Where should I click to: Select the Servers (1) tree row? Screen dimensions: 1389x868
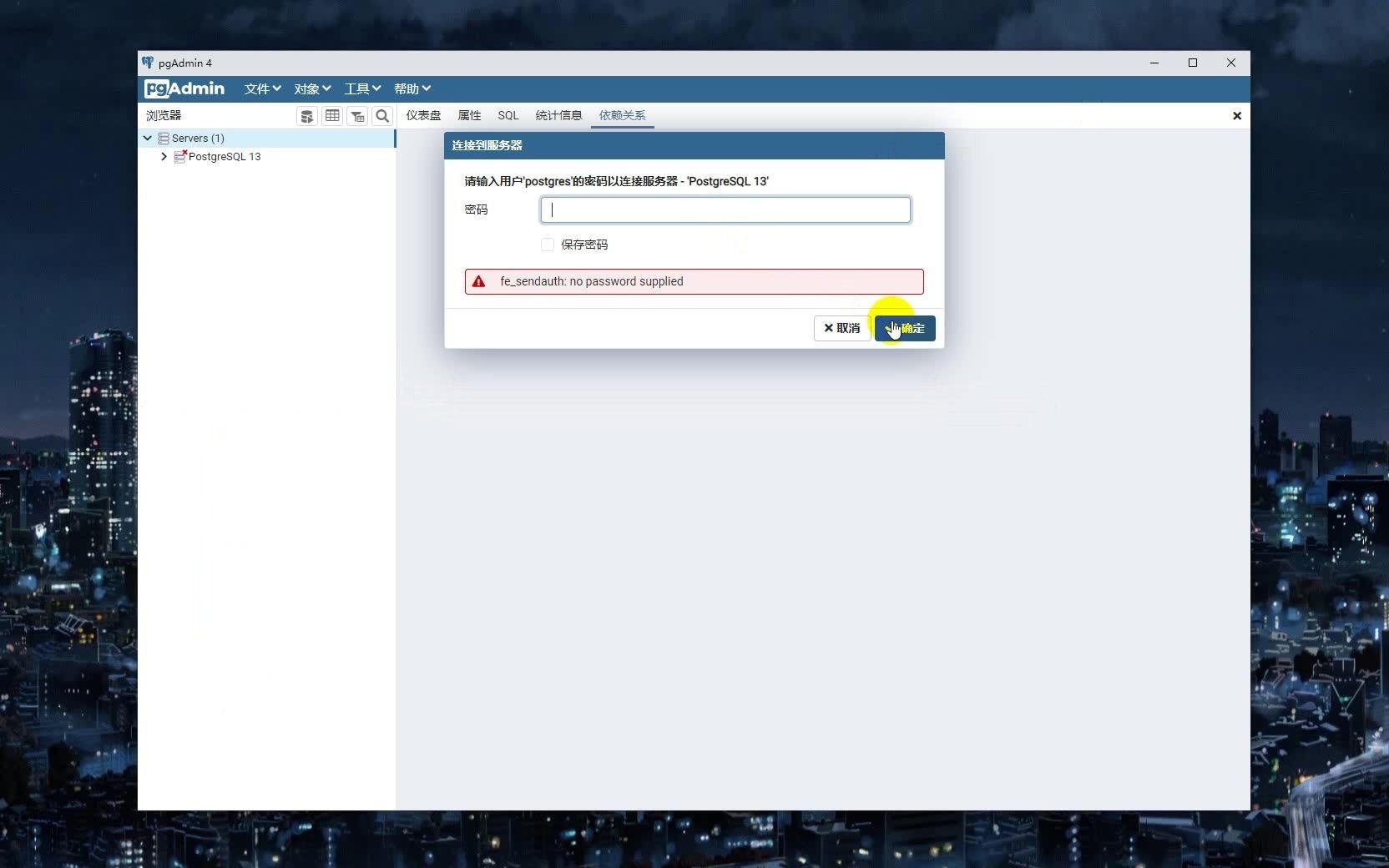[x=266, y=139]
